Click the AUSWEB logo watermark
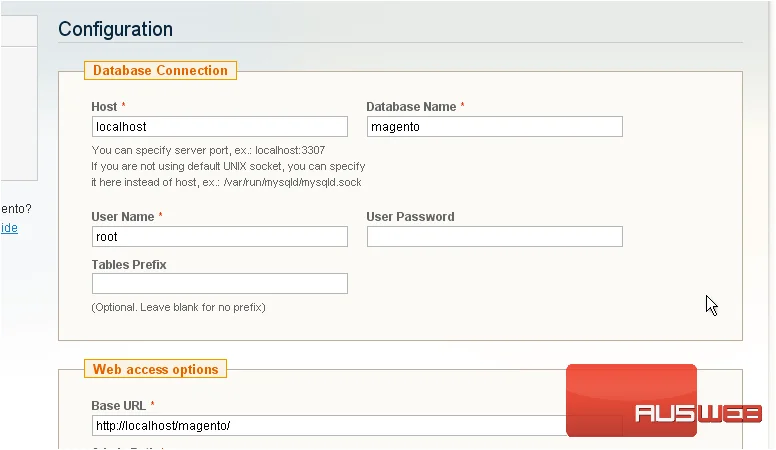This screenshot has height=450, width=776. click(663, 401)
